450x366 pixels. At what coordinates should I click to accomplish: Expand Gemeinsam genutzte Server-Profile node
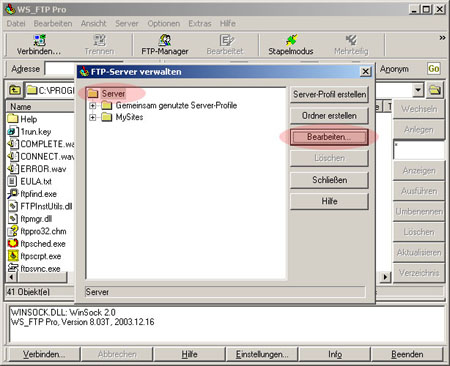click(x=92, y=106)
